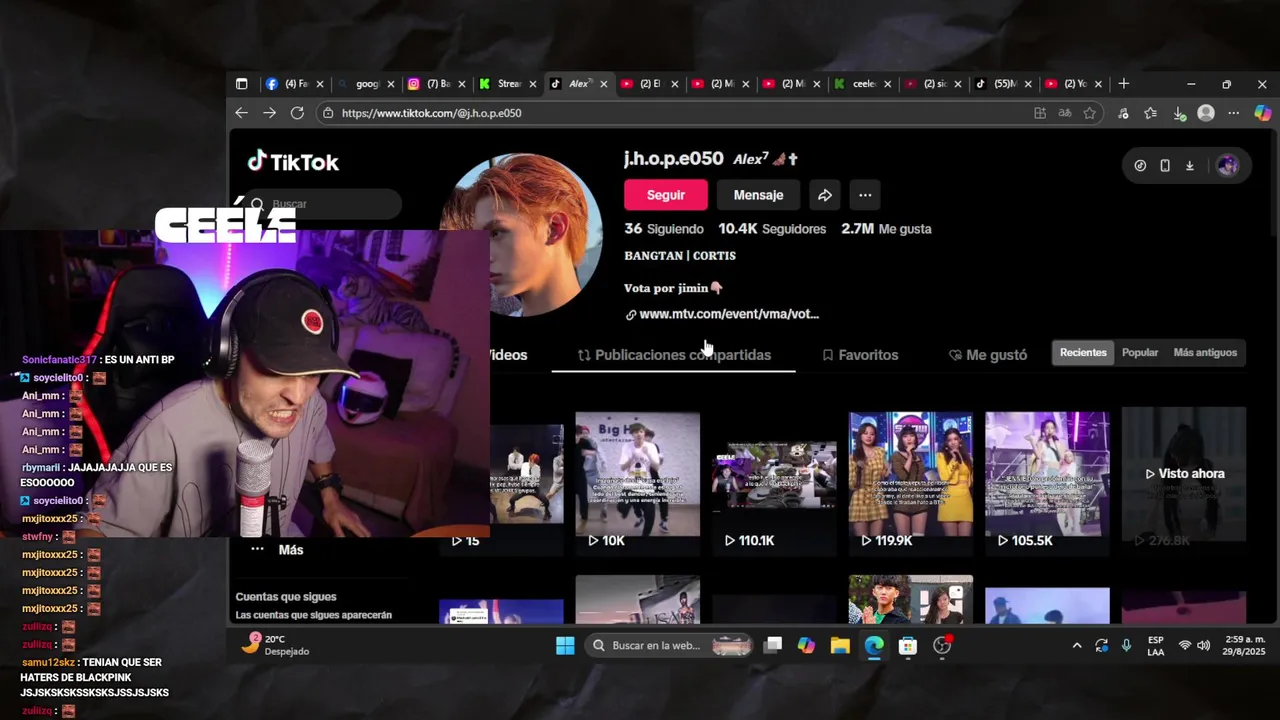Open the Más menu ellipsis in sidebar
1280x720 pixels.
coord(257,549)
